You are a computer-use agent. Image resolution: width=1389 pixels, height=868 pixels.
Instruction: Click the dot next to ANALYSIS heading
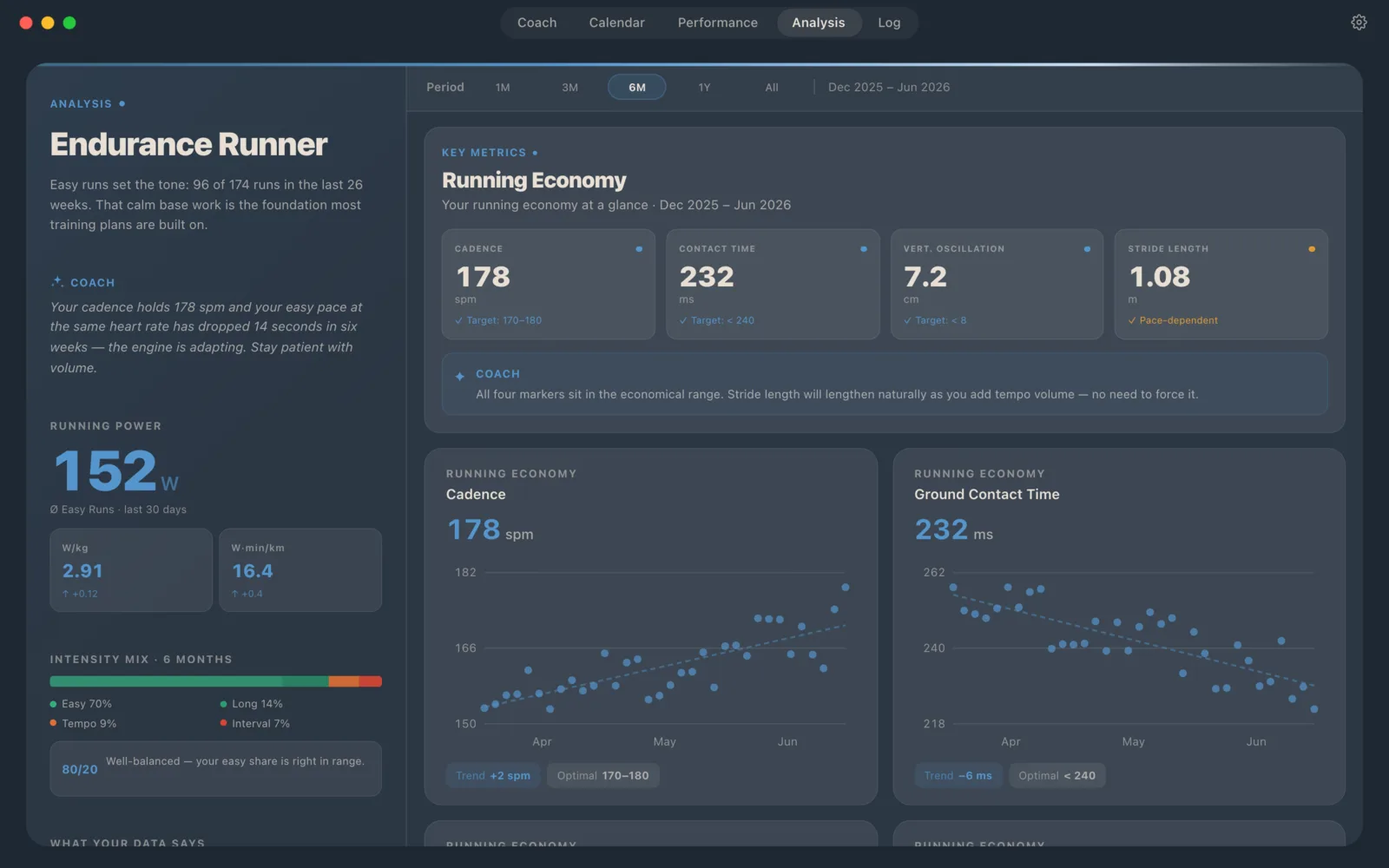[x=122, y=103]
